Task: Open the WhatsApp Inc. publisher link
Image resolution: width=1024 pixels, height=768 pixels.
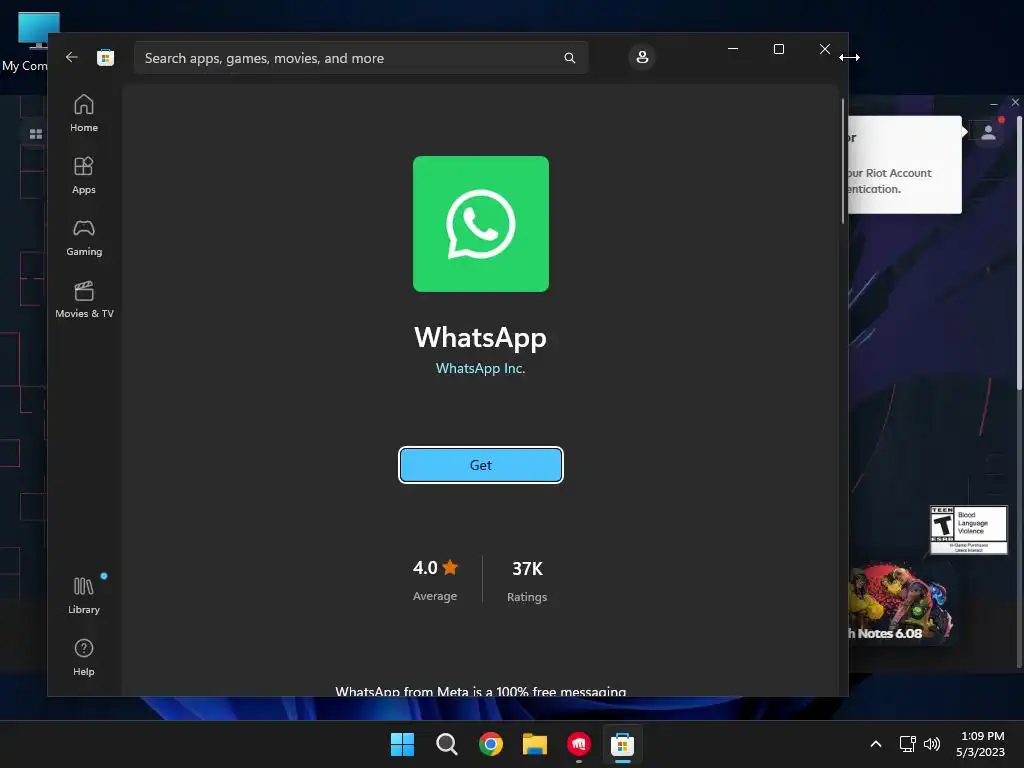Action: (x=481, y=368)
